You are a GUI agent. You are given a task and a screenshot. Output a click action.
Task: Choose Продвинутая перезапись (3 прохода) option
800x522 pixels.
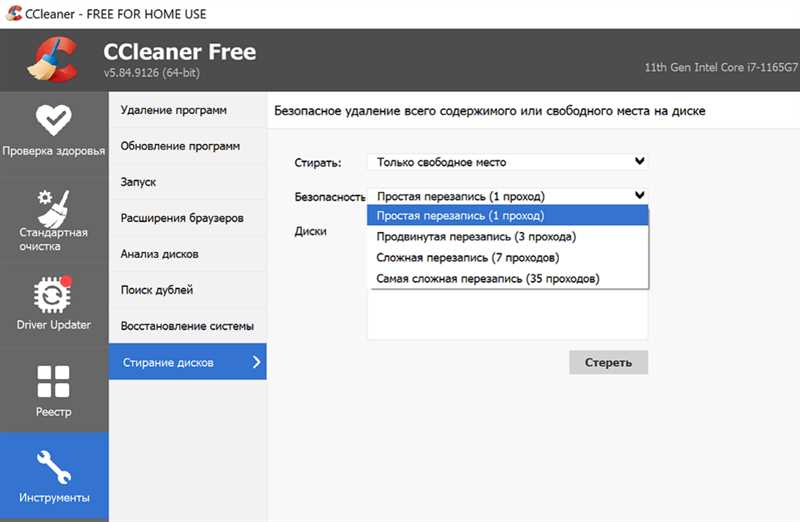pyautogui.click(x=508, y=237)
